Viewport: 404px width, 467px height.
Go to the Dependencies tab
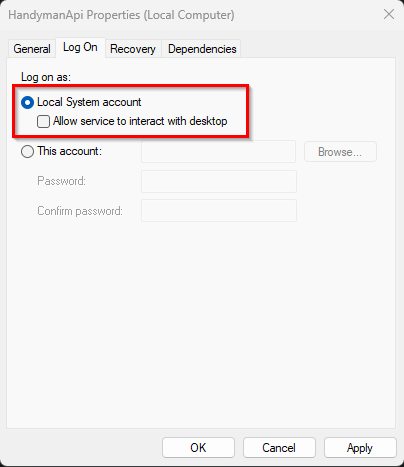[202, 49]
